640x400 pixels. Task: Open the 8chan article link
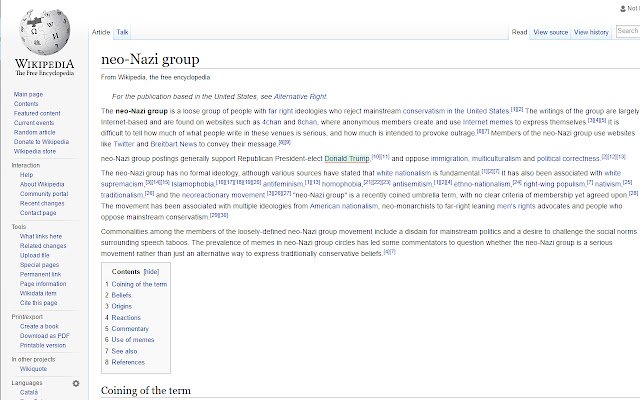click(x=307, y=122)
